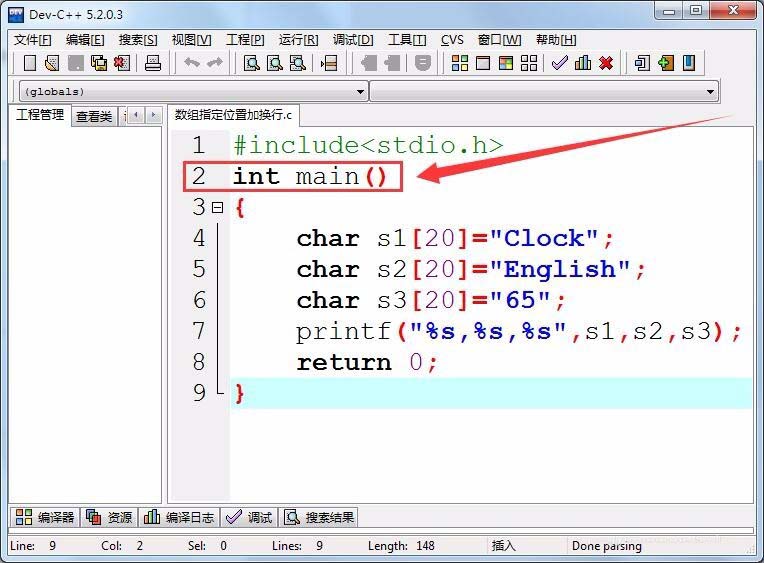Open the 调试[D] menu
The width and height of the screenshot is (764, 563).
click(353, 39)
